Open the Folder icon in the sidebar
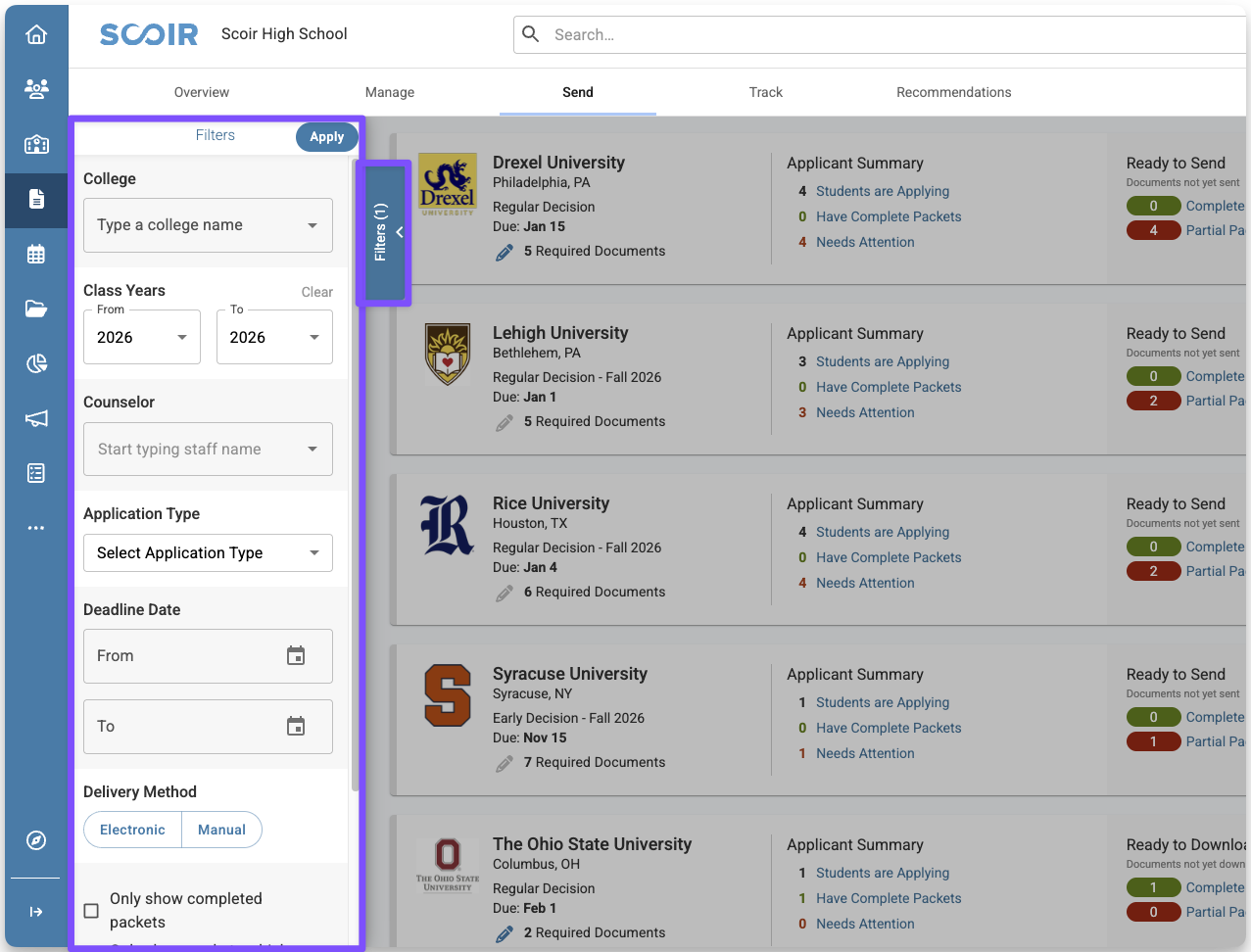Image resolution: width=1251 pixels, height=952 pixels. (x=36, y=309)
